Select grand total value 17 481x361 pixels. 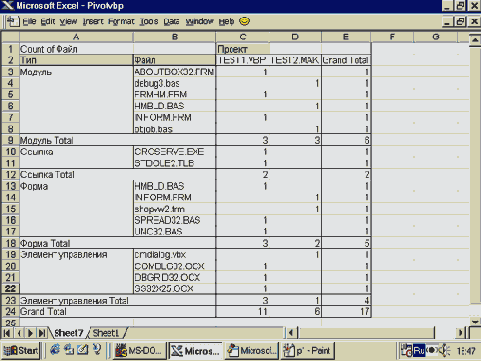(346, 312)
